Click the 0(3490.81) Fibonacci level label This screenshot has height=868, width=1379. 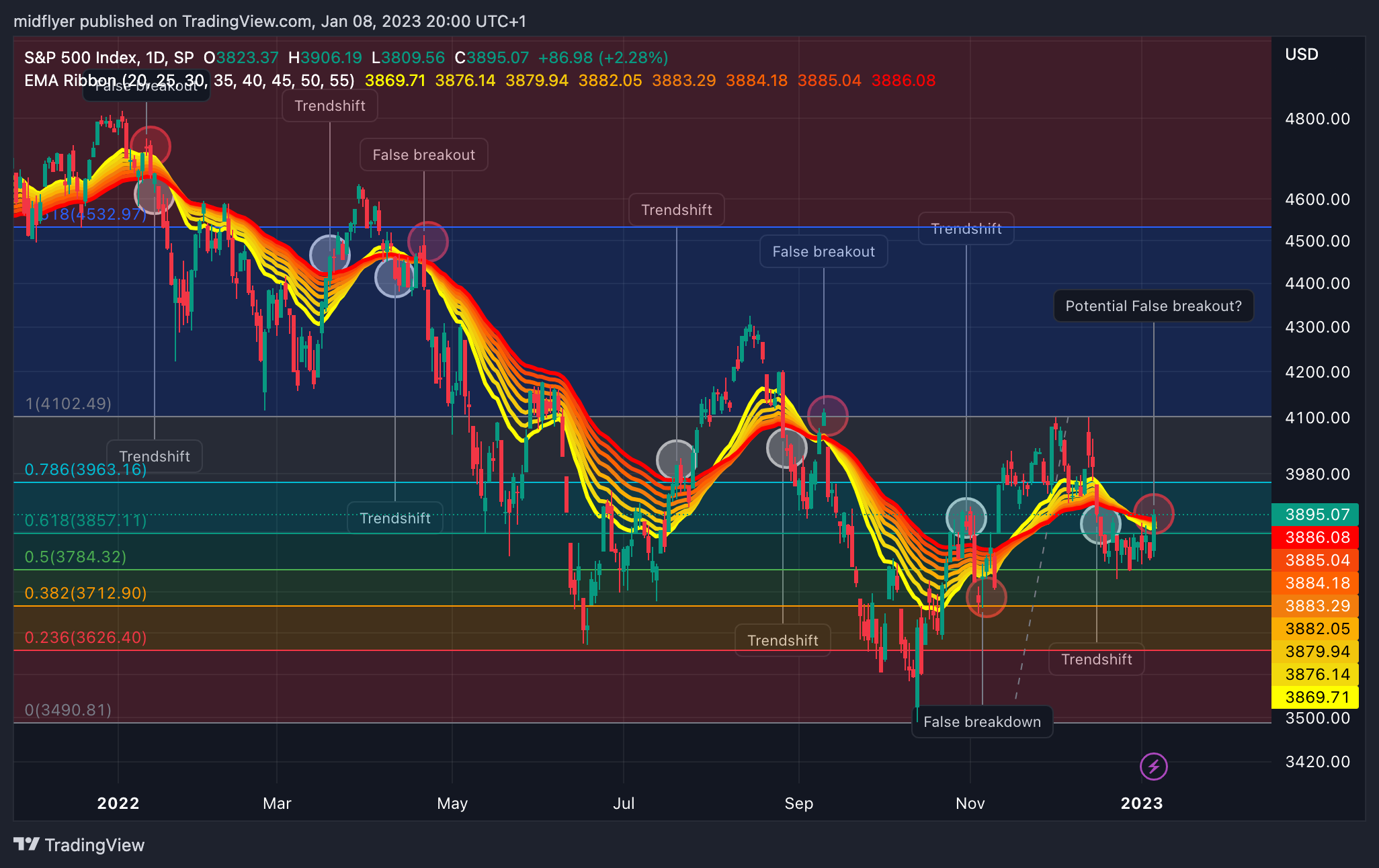coord(69,710)
